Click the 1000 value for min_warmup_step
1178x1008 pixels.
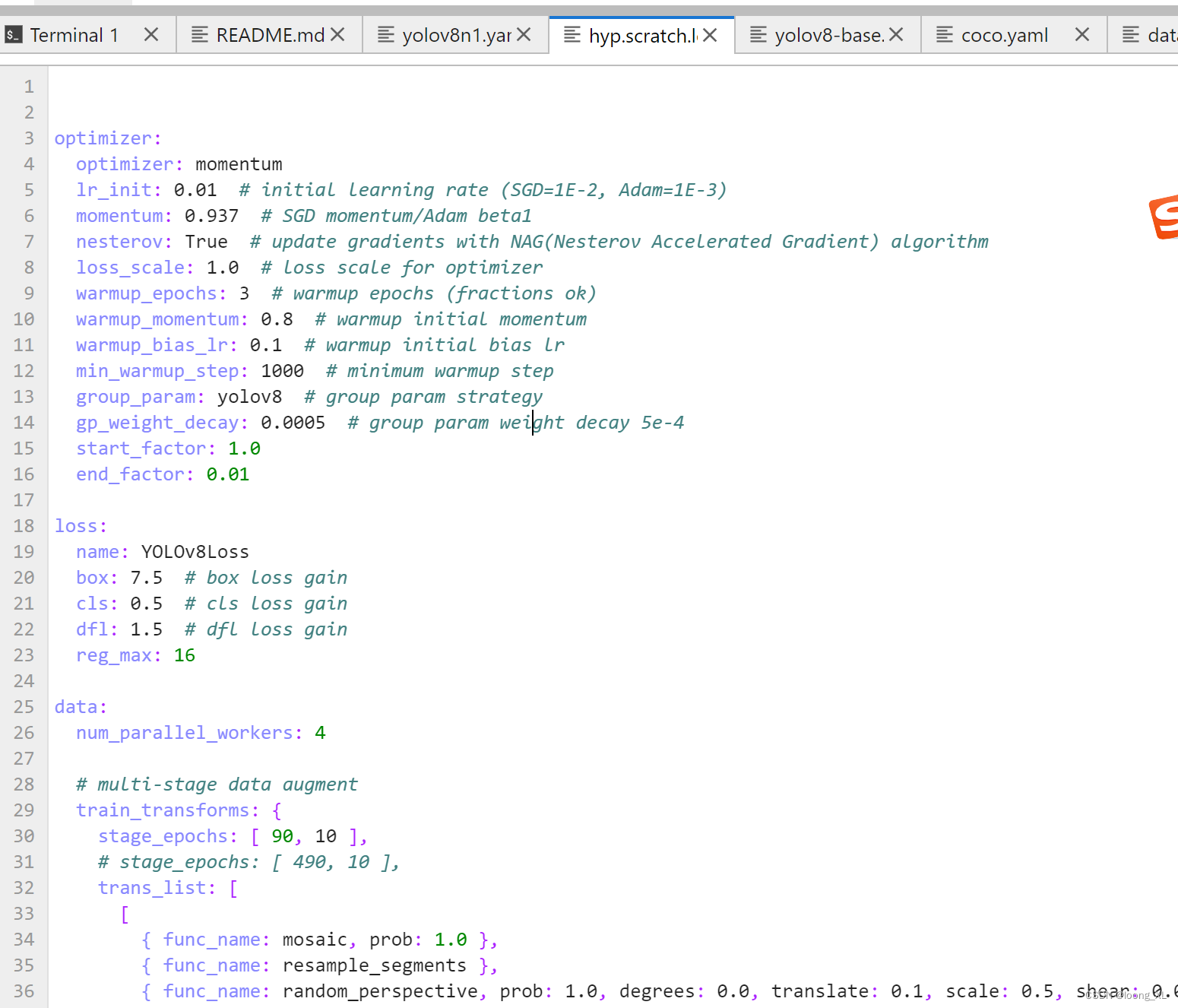coord(282,371)
